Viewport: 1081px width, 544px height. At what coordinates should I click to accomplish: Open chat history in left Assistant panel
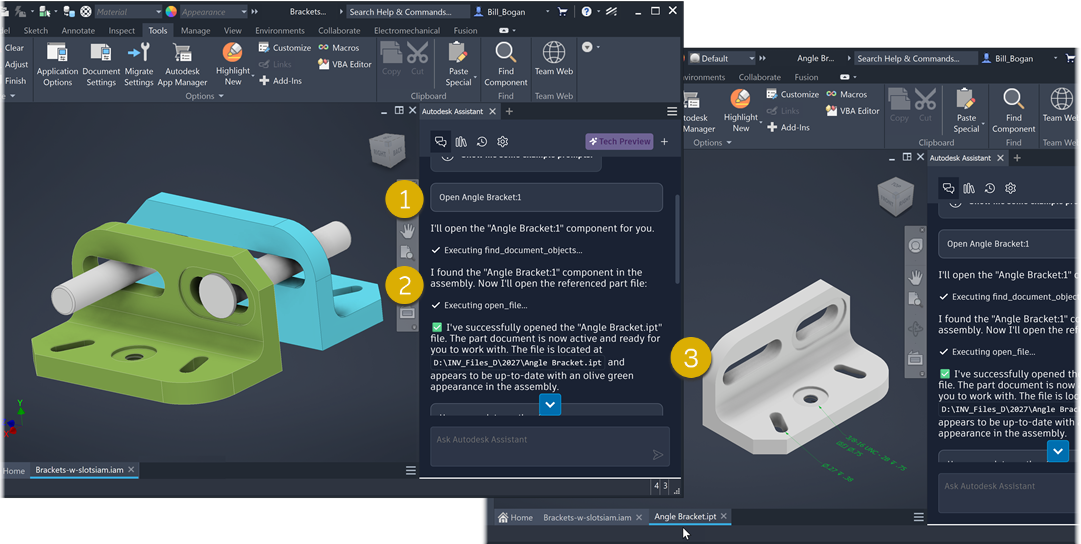482,141
